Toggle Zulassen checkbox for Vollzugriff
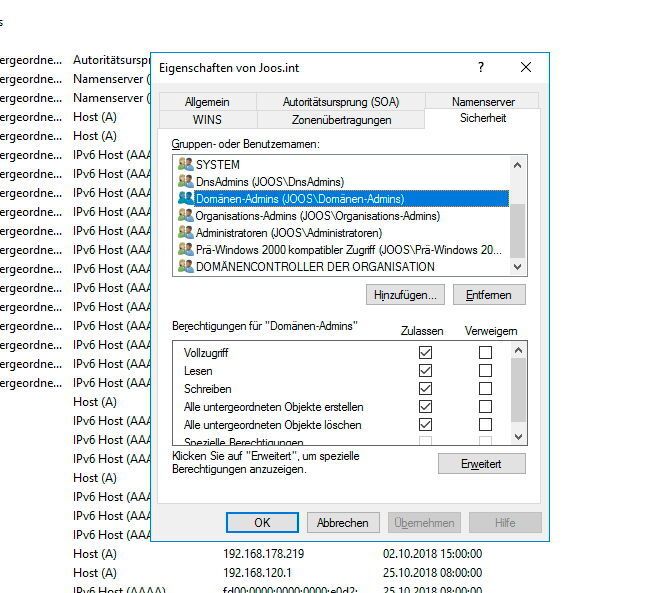Screen dimensions: 648x593 pyautogui.click(x=425, y=352)
